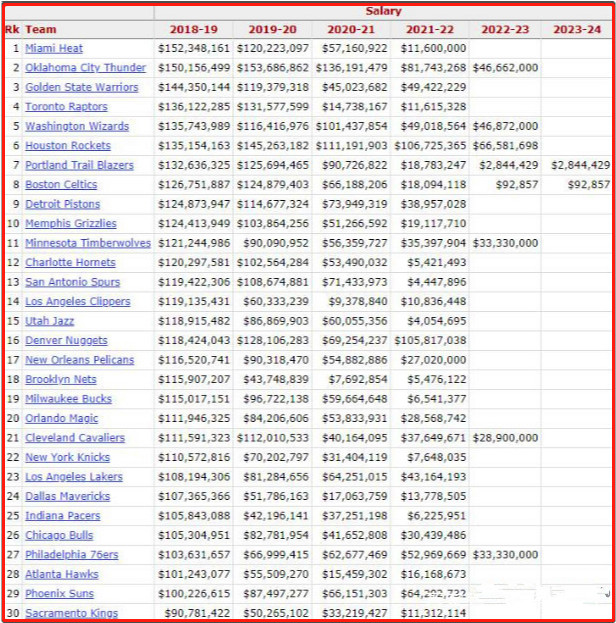616x623 pixels.
Task: Click the Cleveland Cavaliers link
Action: 75,438
